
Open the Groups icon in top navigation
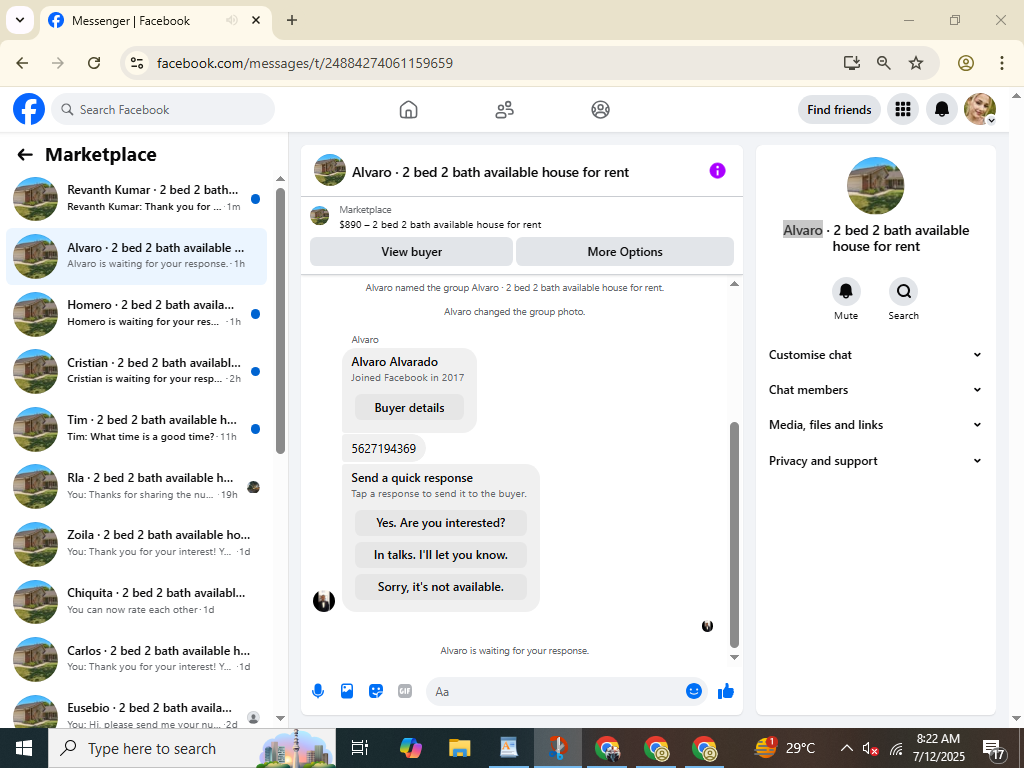click(x=600, y=110)
